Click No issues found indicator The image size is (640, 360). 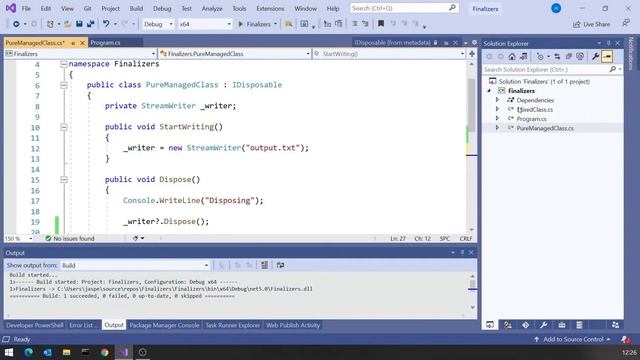(x=70, y=238)
